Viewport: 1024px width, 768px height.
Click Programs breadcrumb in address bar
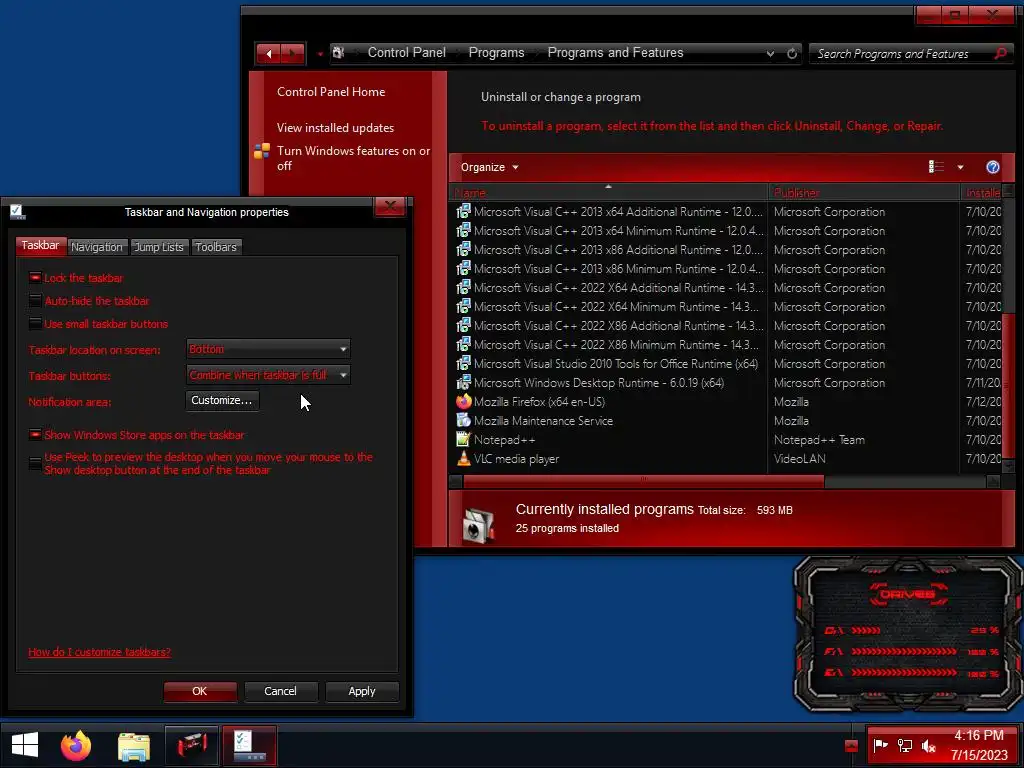496,53
